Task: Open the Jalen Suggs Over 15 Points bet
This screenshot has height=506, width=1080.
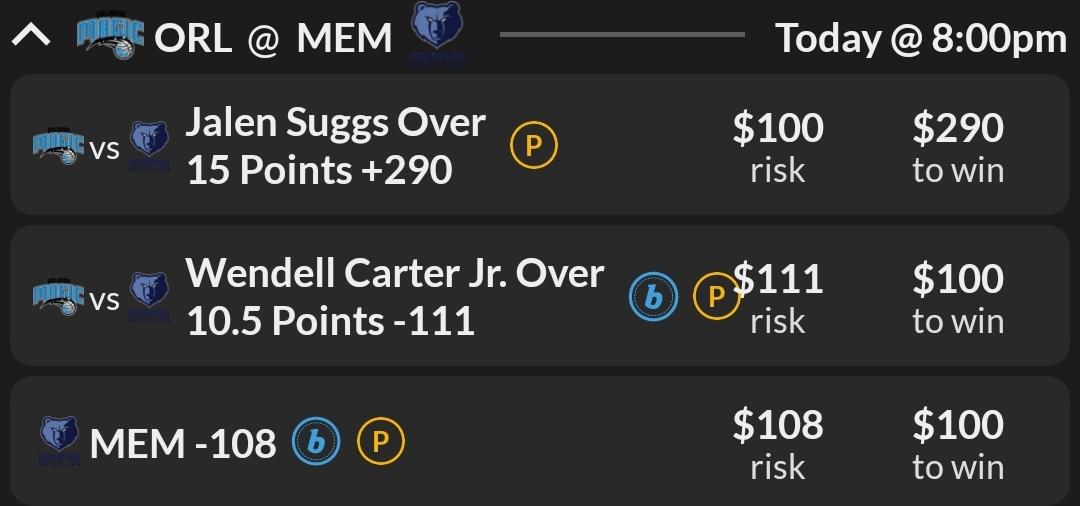Action: [x=335, y=146]
